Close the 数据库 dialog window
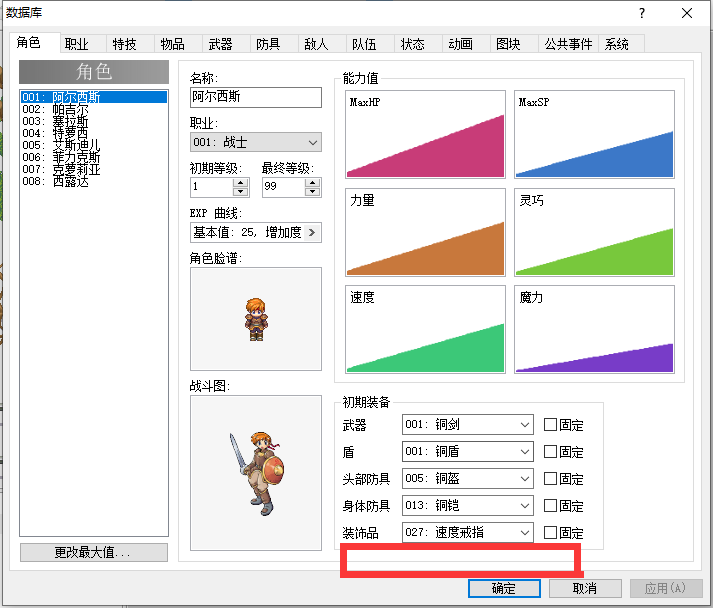This screenshot has width=713, height=608. (x=687, y=13)
